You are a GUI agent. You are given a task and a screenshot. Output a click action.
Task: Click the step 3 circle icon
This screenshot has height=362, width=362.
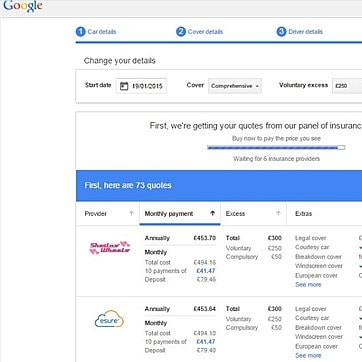[281, 32]
